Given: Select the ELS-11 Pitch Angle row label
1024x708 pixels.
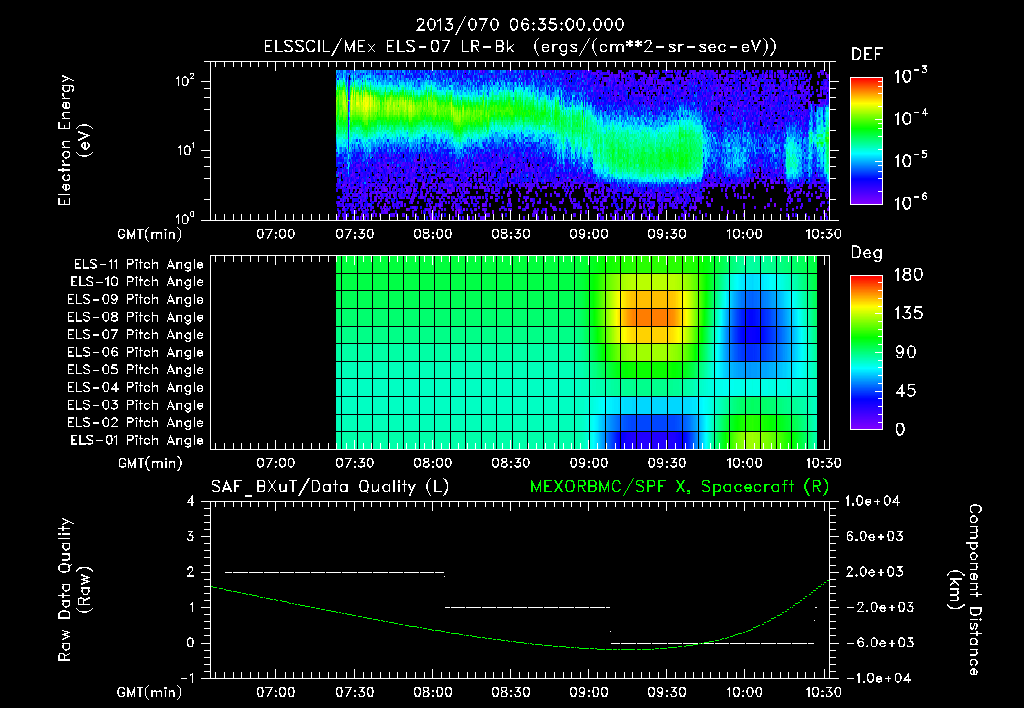Looking at the screenshot, I should tap(138, 265).
